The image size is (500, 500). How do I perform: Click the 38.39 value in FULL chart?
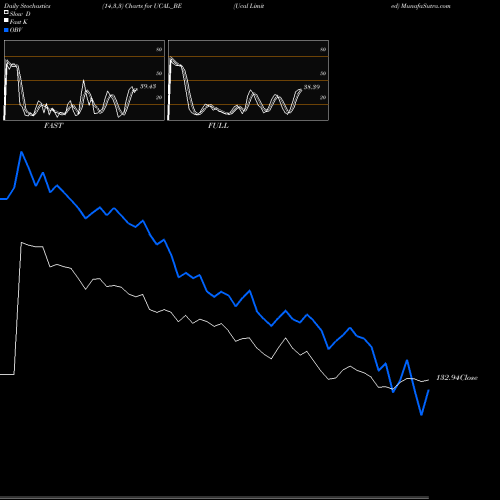(312, 87)
